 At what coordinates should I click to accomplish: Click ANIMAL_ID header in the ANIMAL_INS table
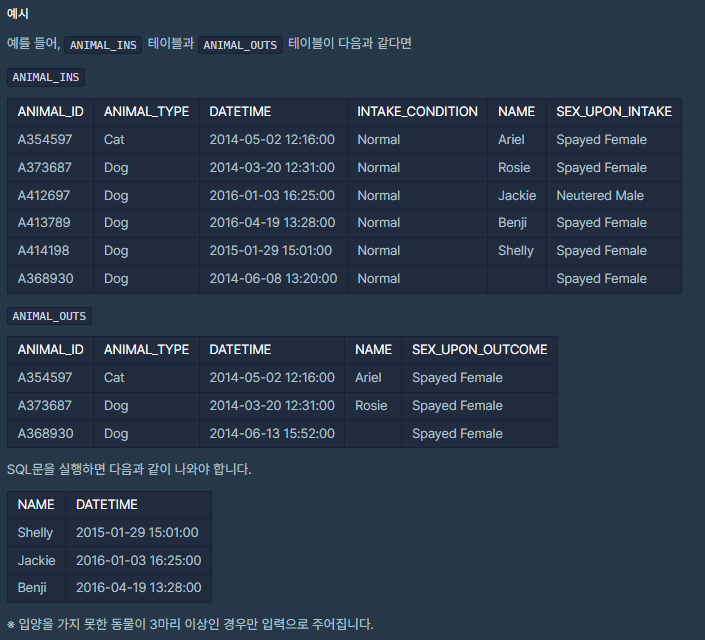point(50,112)
